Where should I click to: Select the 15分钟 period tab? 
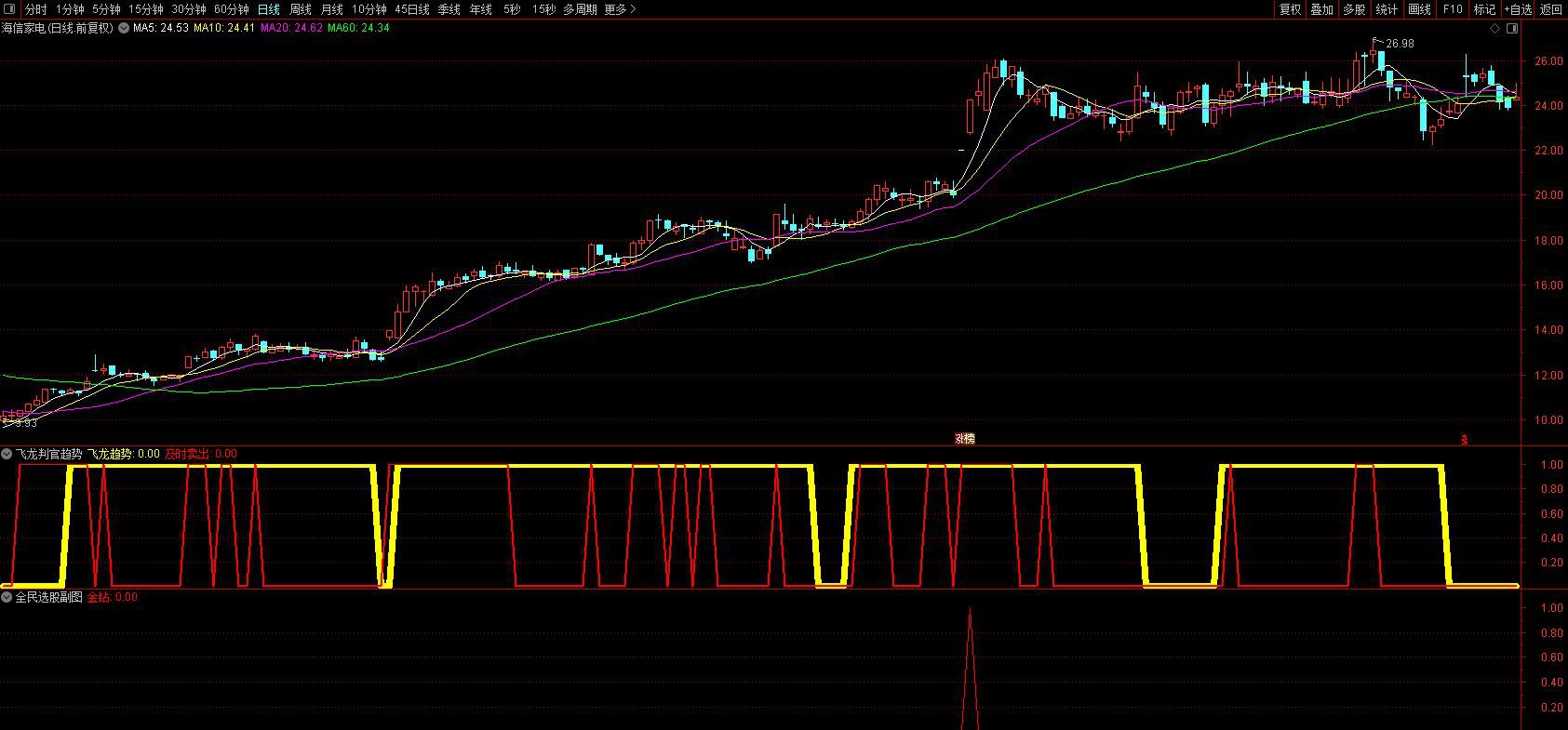[146, 9]
